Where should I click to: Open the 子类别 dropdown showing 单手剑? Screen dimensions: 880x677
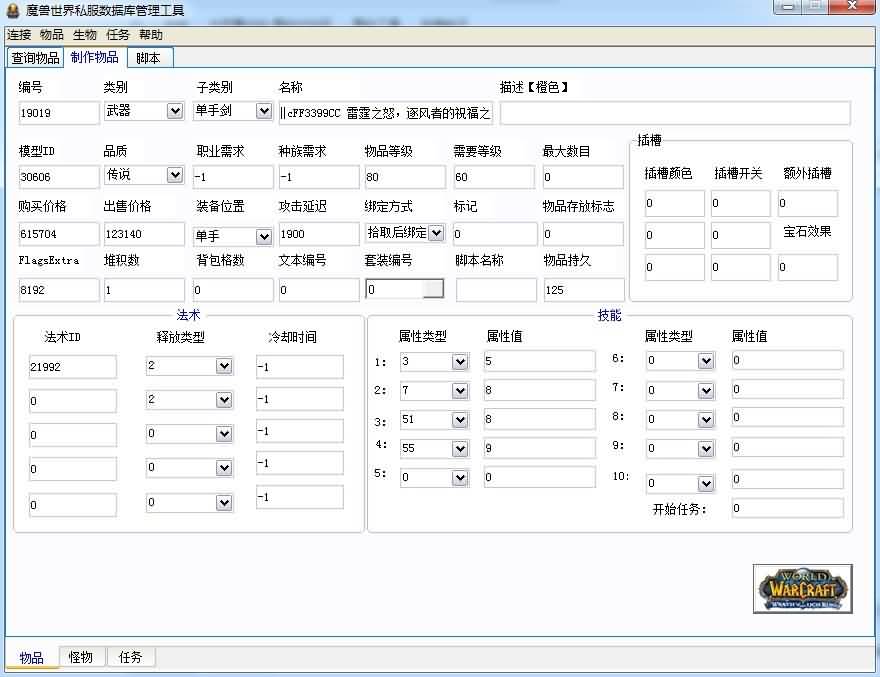tap(264, 111)
